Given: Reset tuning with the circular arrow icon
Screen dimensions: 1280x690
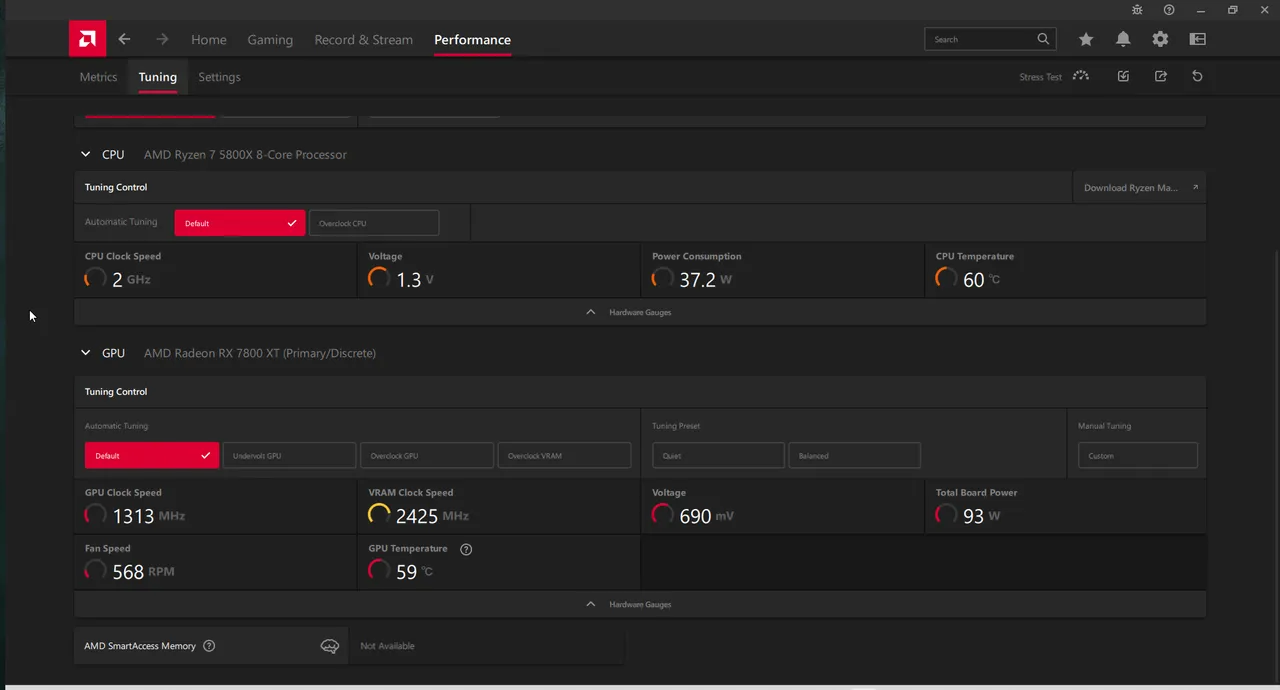Looking at the screenshot, I should click(1197, 76).
